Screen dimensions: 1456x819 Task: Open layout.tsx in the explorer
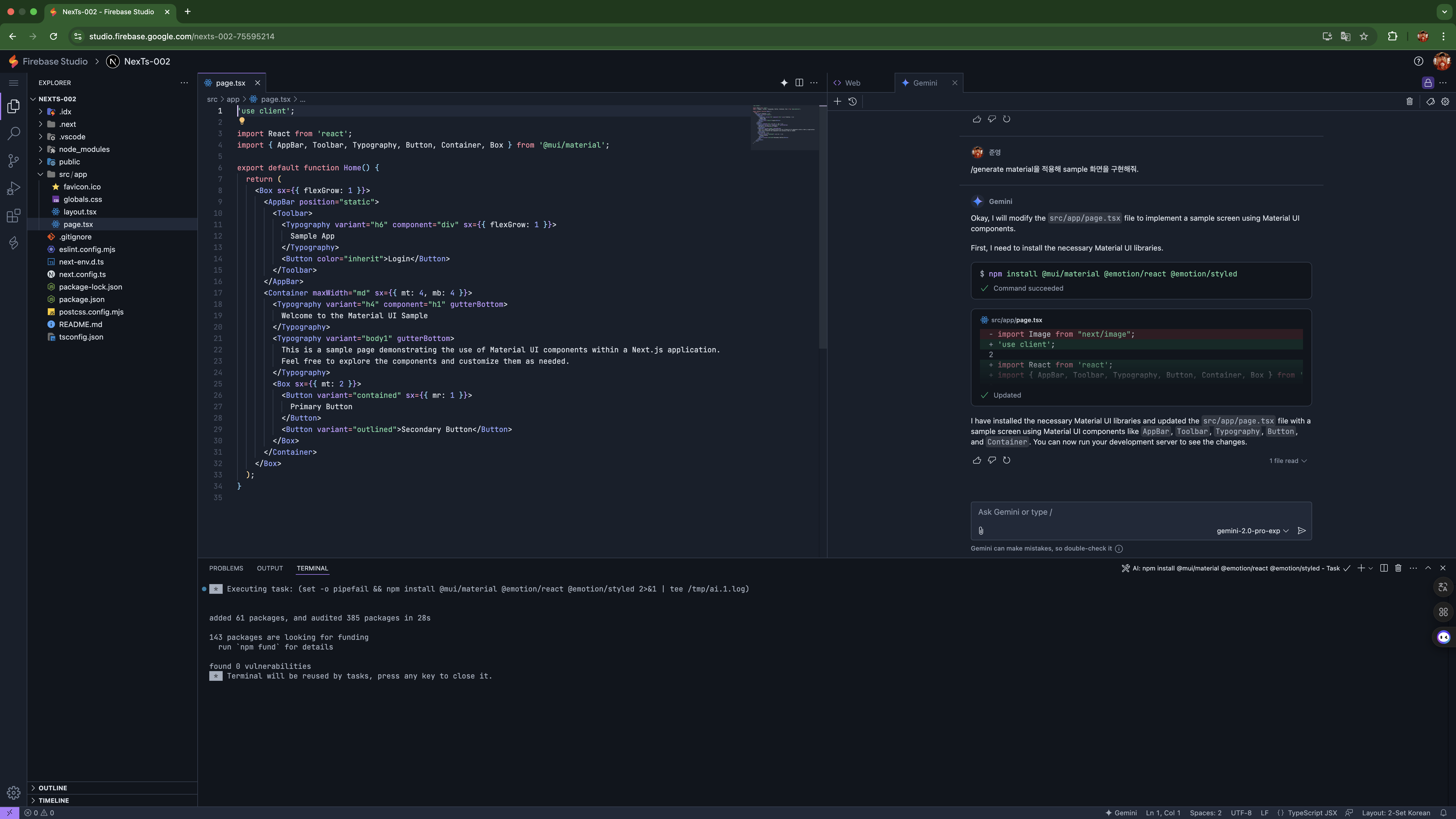tap(80, 212)
